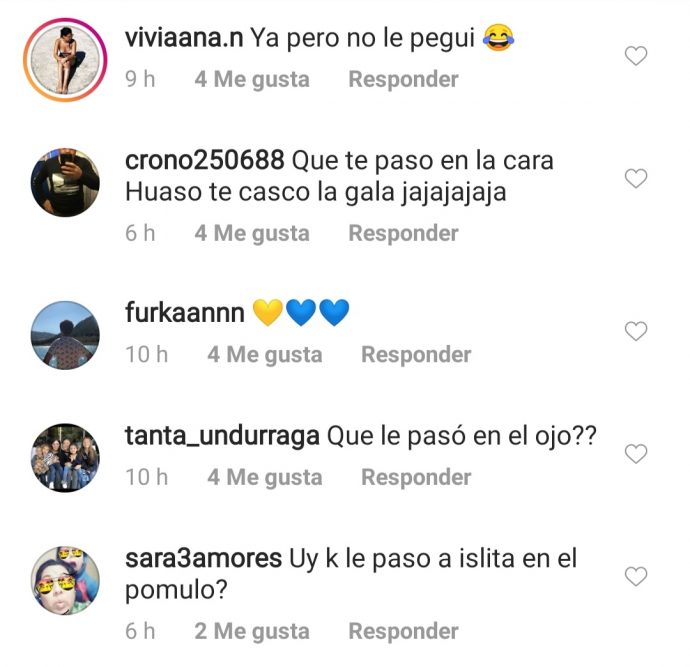View who liked furkaannn's comment

(264, 355)
